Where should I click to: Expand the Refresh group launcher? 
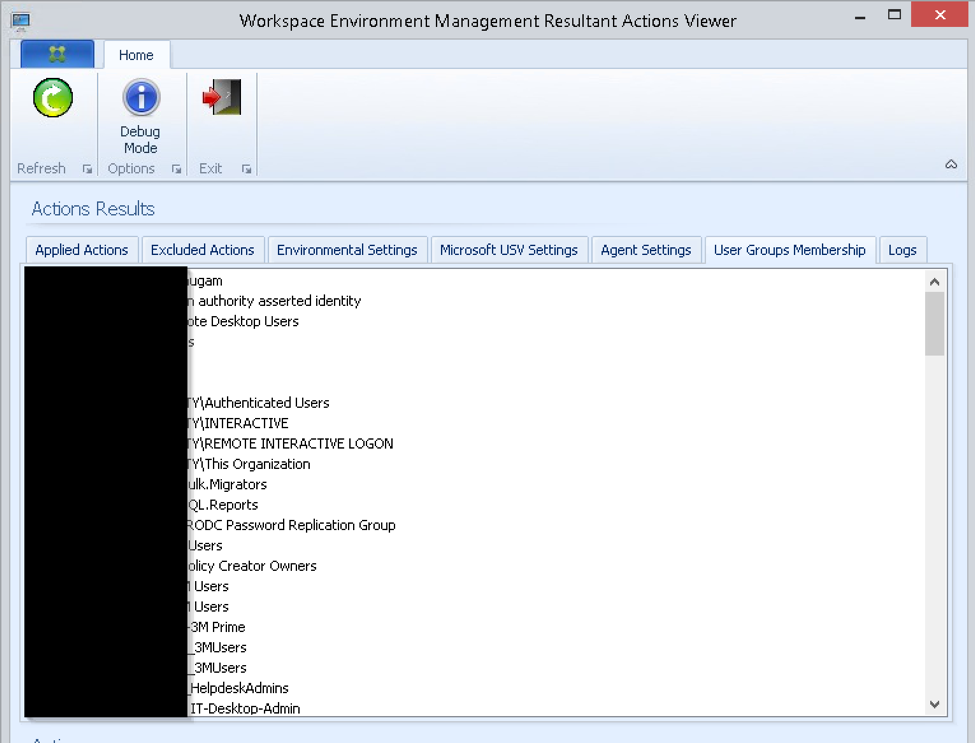(87, 169)
